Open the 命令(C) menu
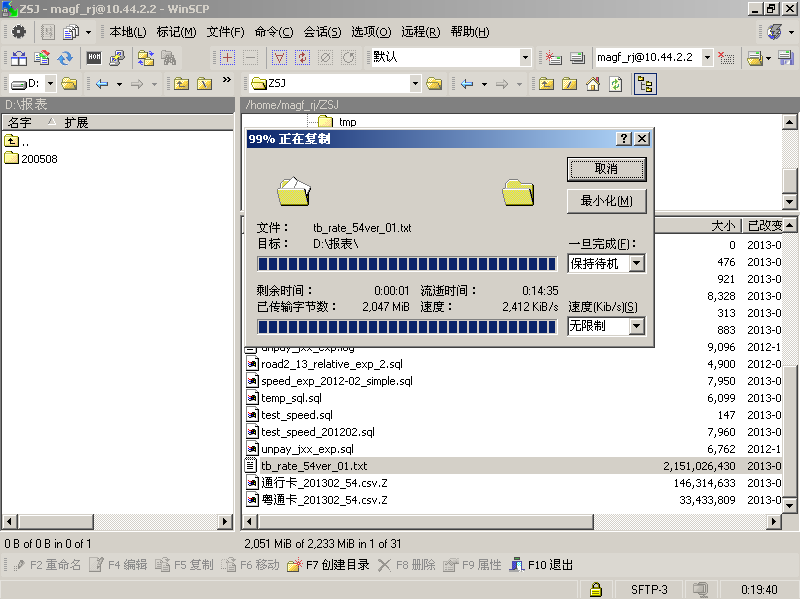The image size is (800, 600). point(274,32)
